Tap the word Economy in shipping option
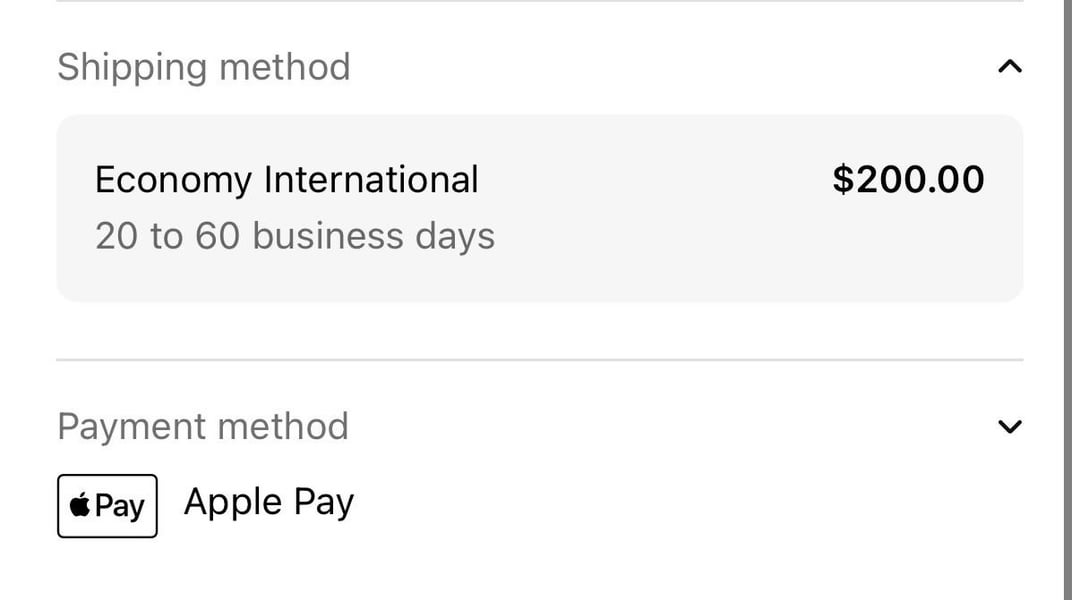Screen dimensions: 1080x600 [x=172, y=181]
